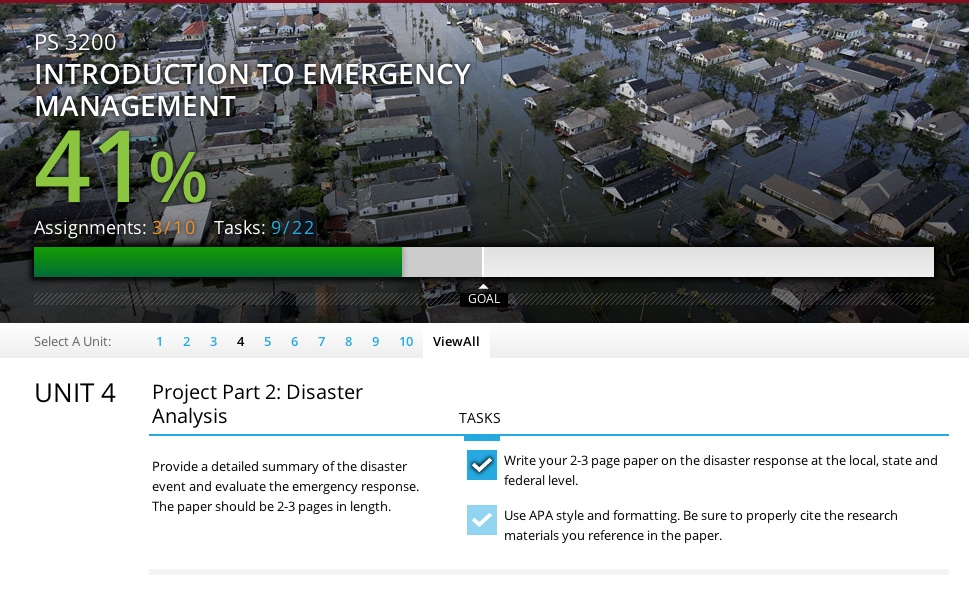Click the 41% completion percentage

click(x=120, y=168)
